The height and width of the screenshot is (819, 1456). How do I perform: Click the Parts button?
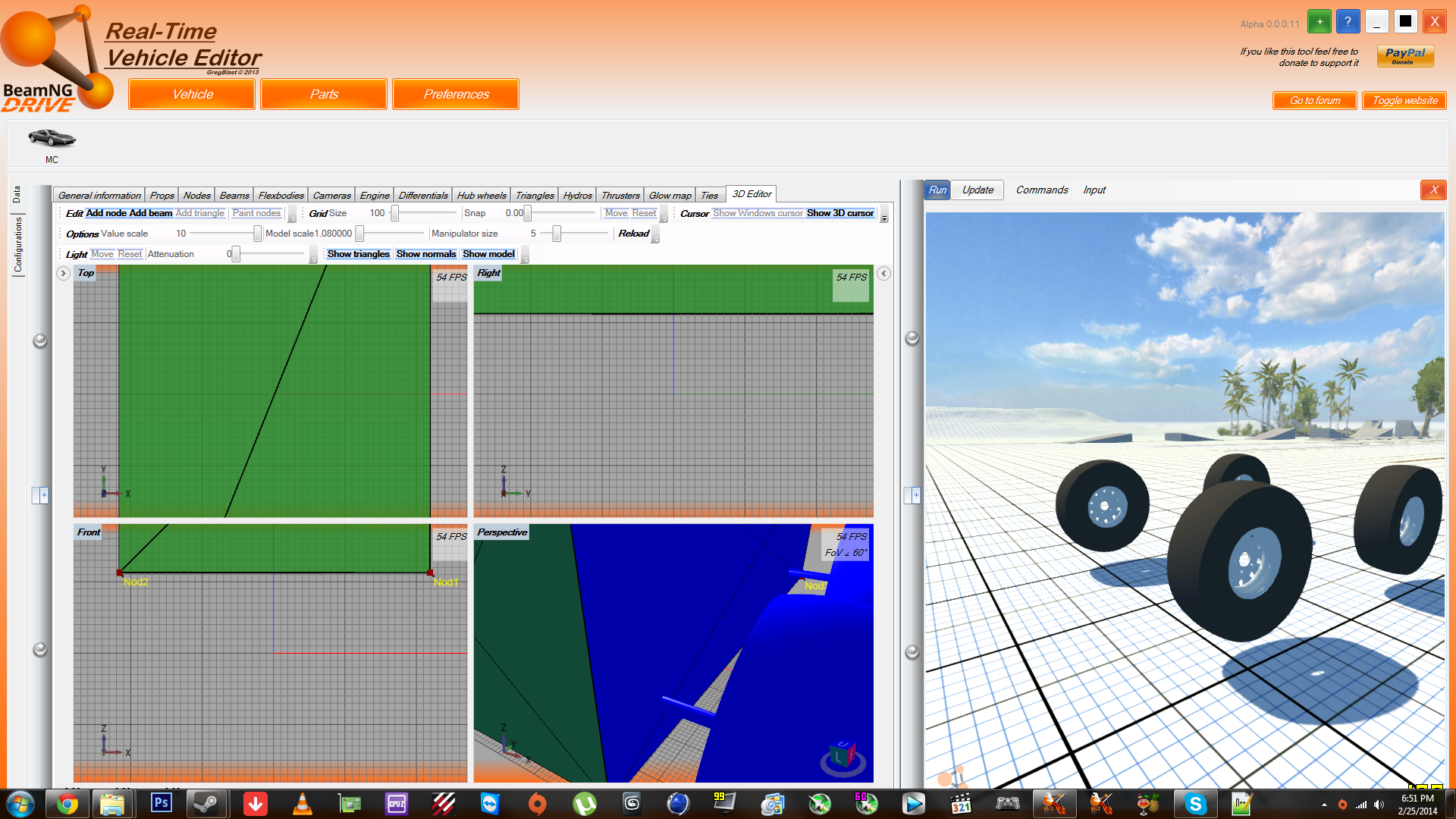(x=324, y=95)
